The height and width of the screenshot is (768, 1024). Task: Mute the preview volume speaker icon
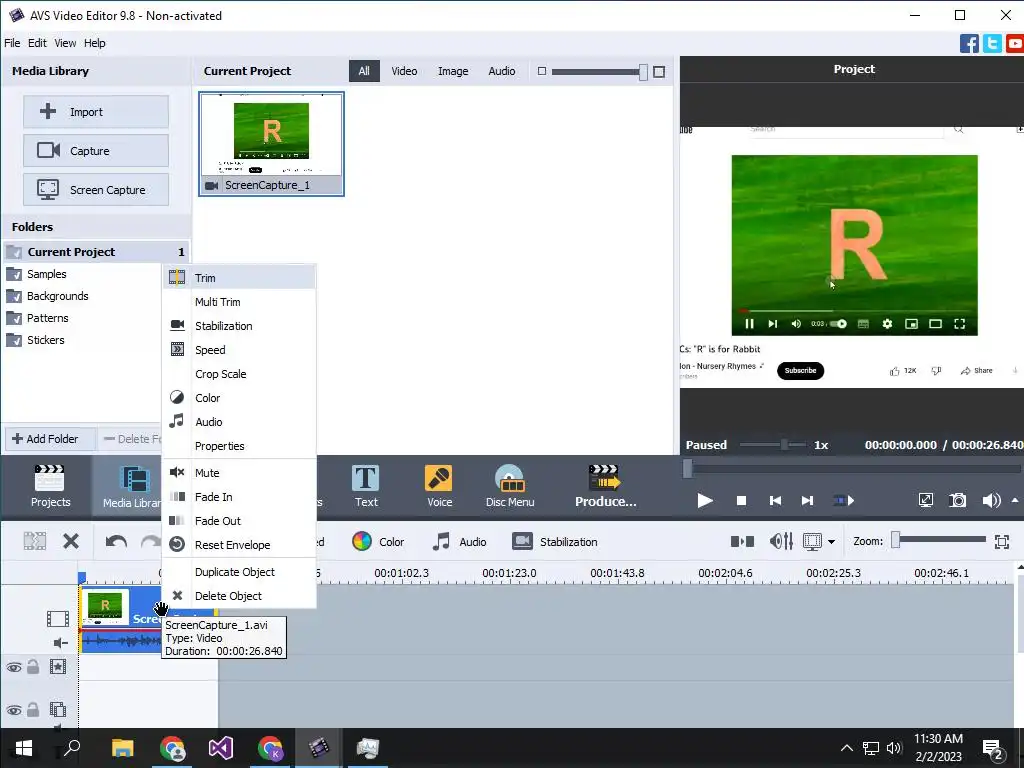pyautogui.click(x=991, y=501)
